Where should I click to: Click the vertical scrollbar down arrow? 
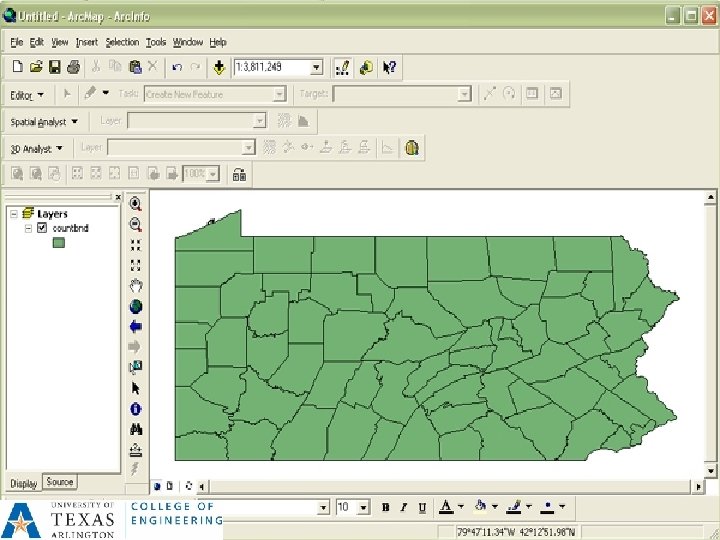[x=710, y=471]
